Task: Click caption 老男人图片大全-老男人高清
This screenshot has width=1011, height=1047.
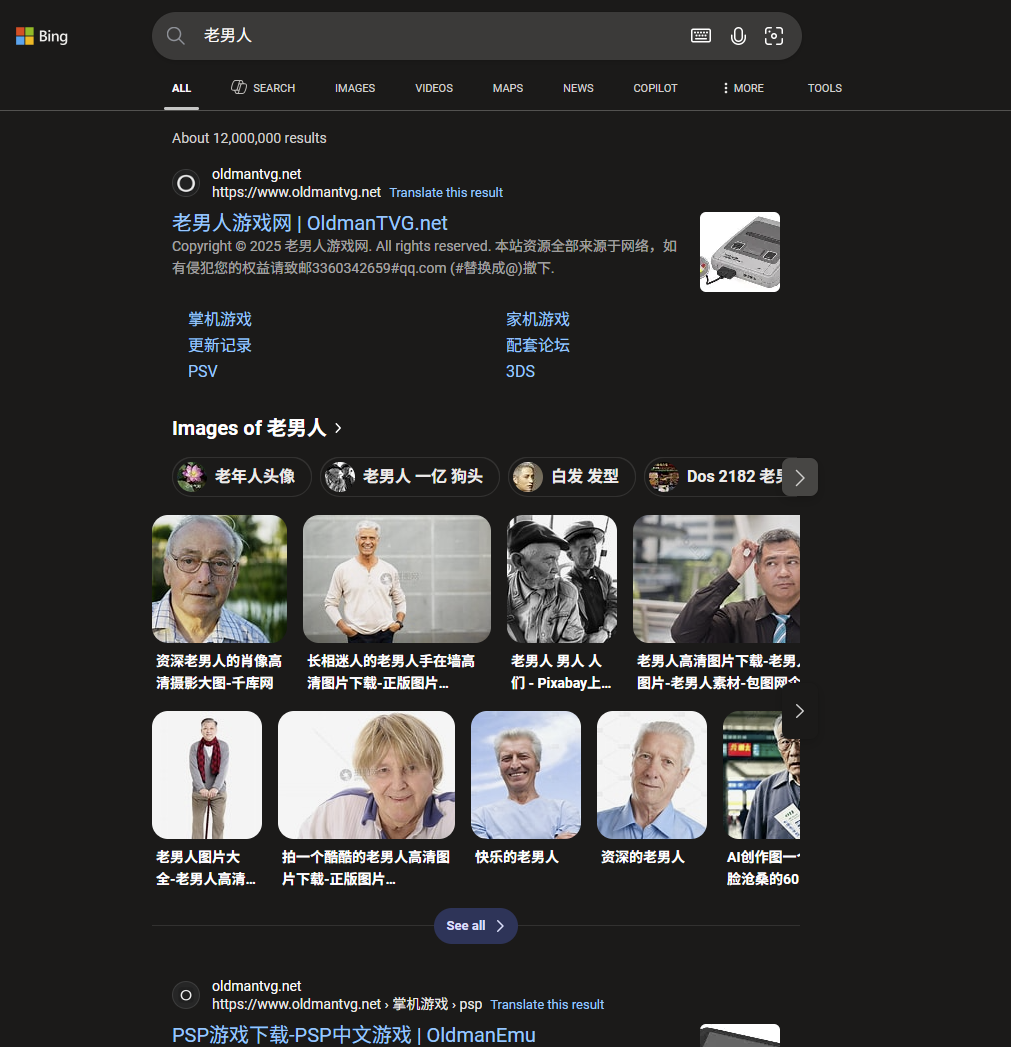Action: [206, 867]
